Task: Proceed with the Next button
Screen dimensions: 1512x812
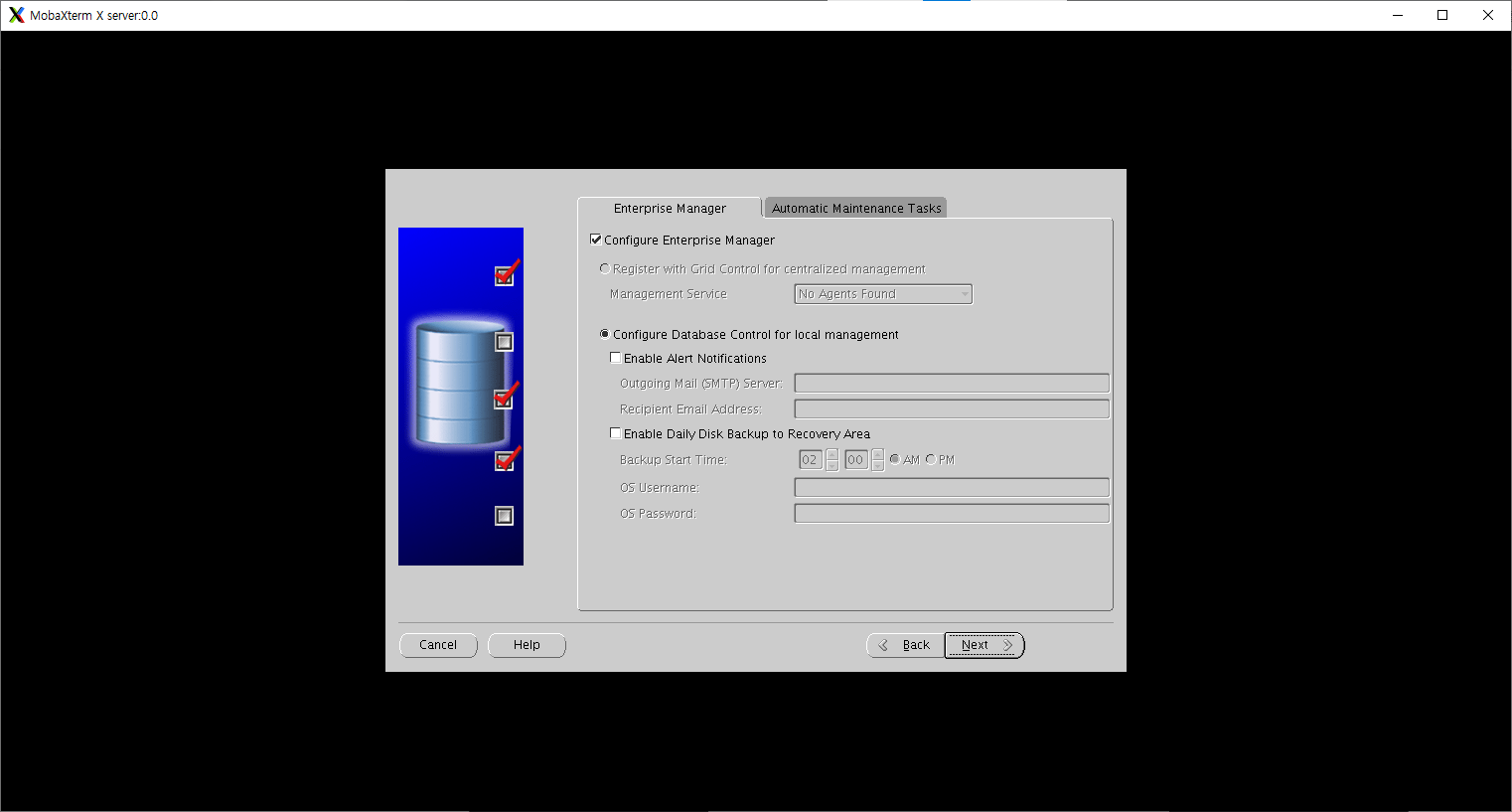Action: 984,645
